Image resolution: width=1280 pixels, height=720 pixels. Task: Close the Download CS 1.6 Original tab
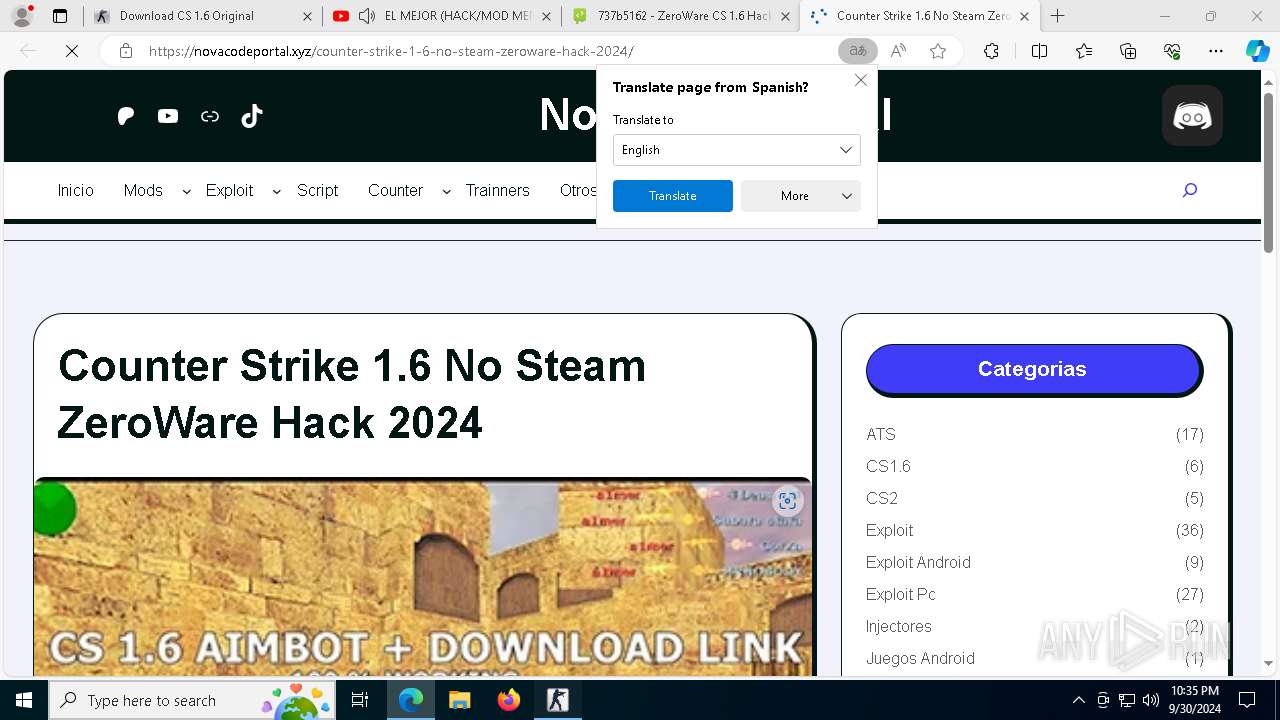[x=307, y=16]
